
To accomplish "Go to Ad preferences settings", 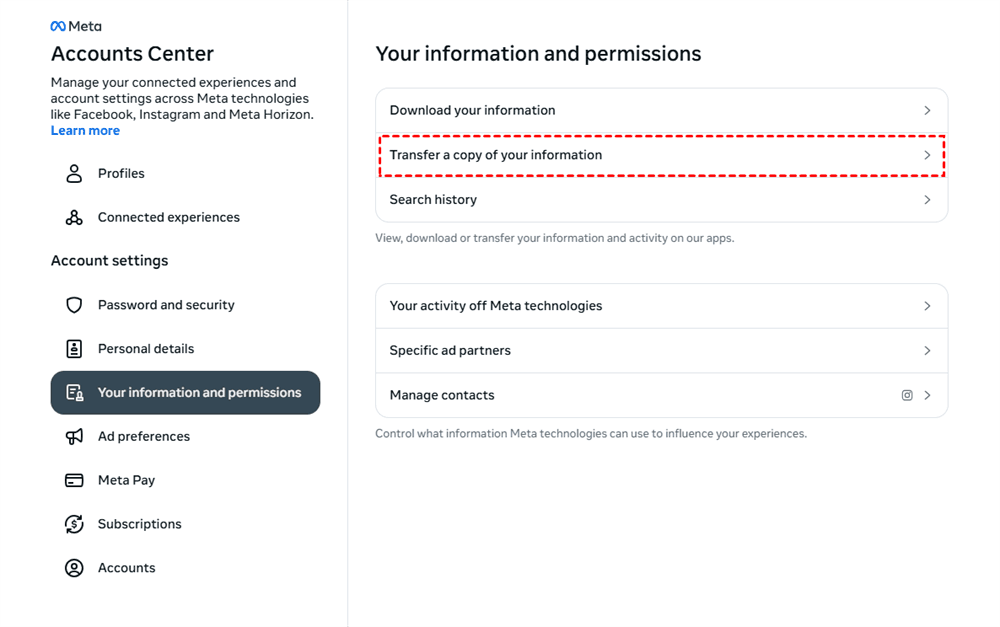I will [x=144, y=437].
